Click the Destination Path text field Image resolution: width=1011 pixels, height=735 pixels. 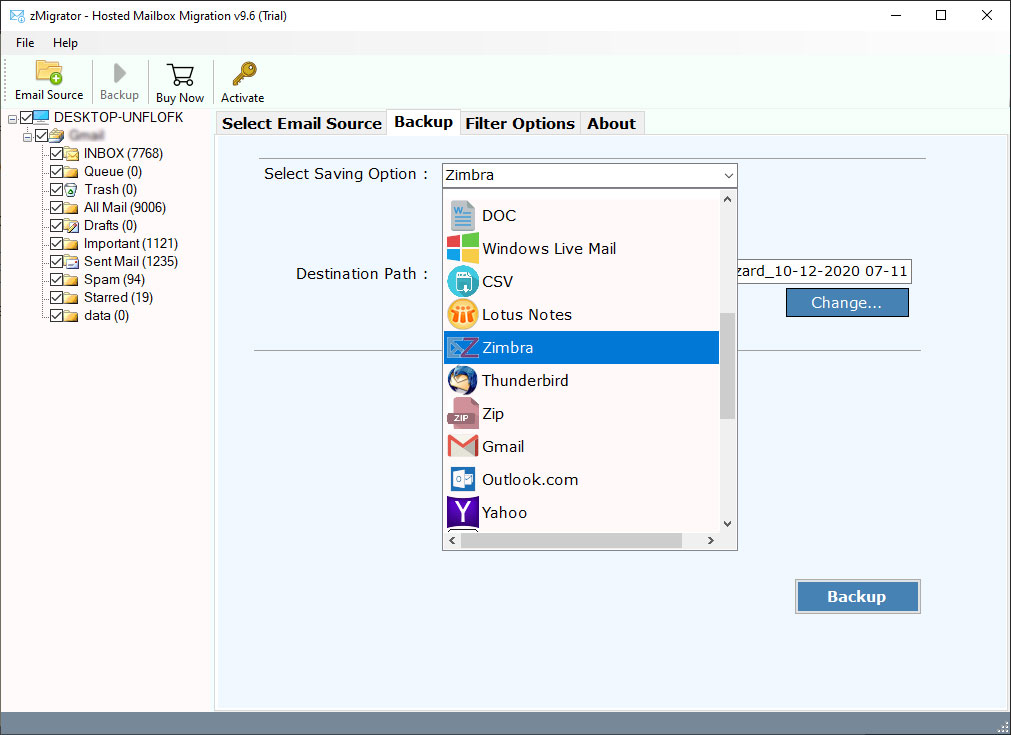point(824,271)
